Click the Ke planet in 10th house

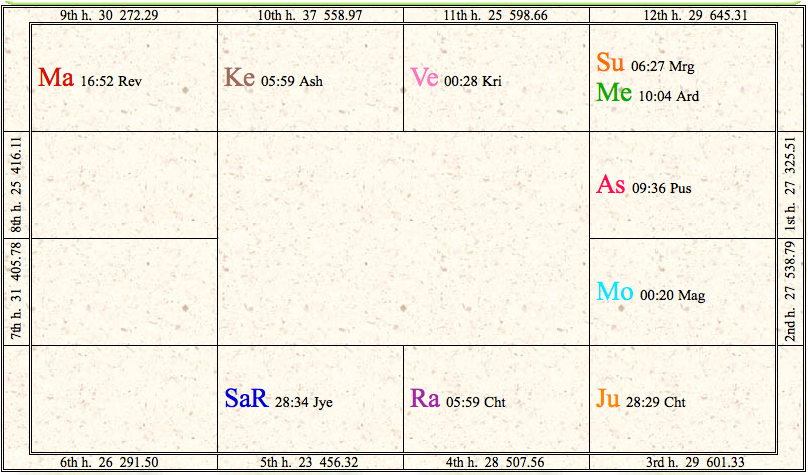point(240,77)
